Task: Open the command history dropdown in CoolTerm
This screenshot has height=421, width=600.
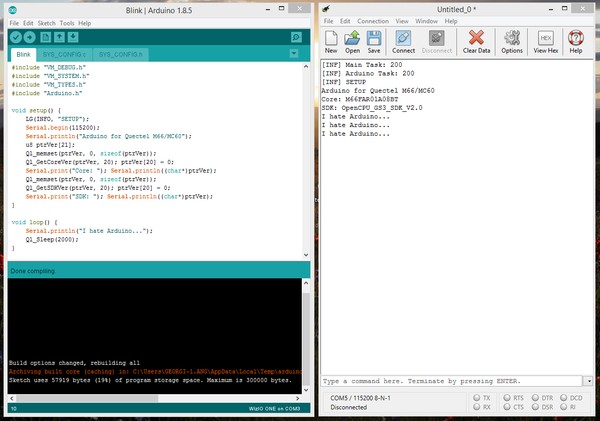Action: point(589,381)
